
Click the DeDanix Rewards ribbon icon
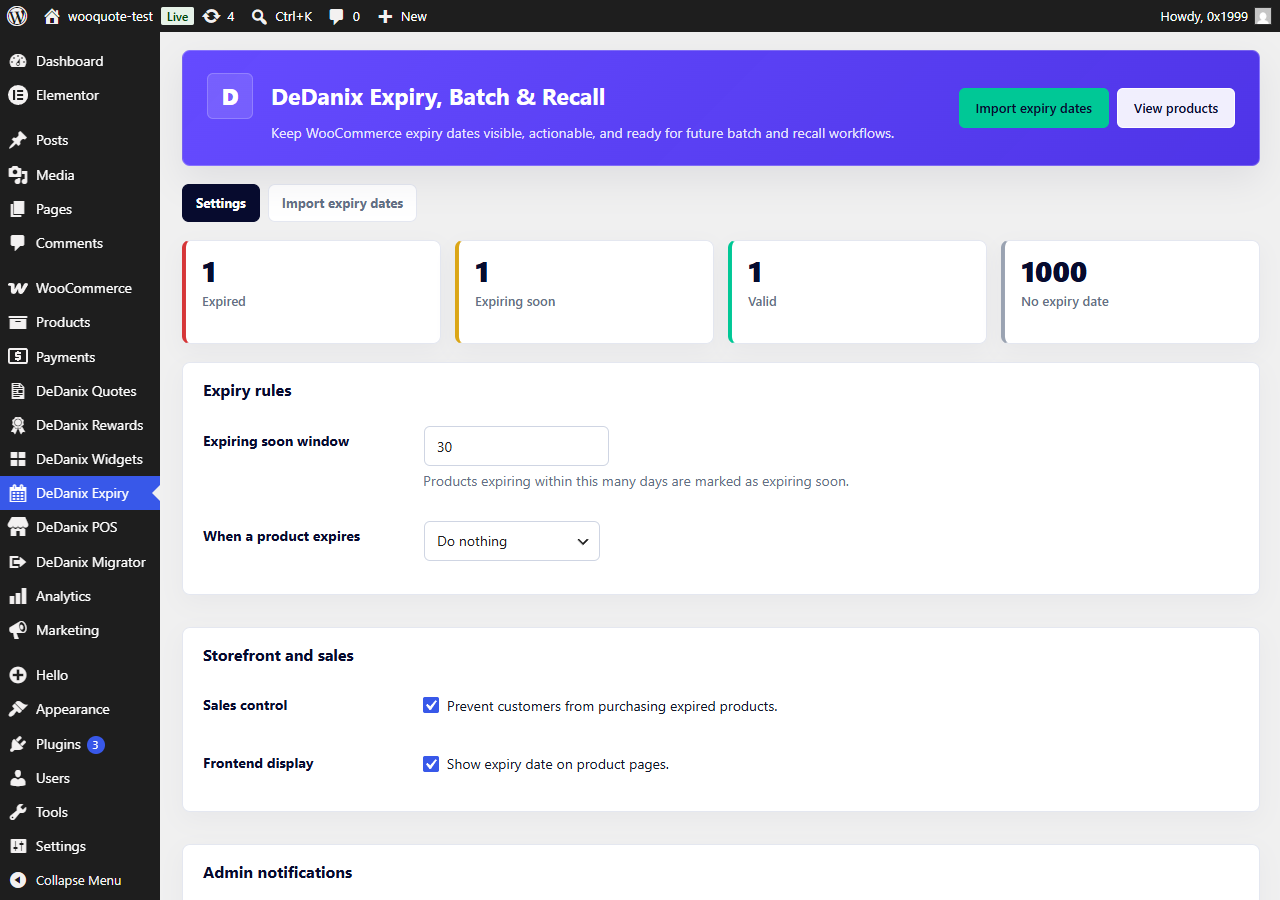tap(18, 425)
